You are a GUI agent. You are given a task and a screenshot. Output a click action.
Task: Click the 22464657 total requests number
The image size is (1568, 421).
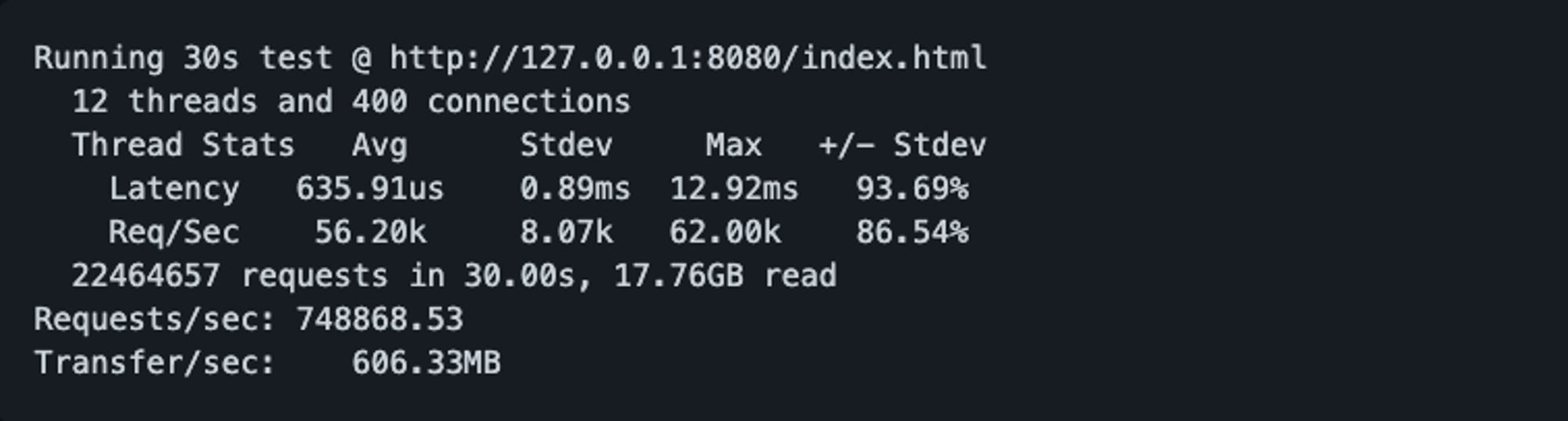(146, 276)
